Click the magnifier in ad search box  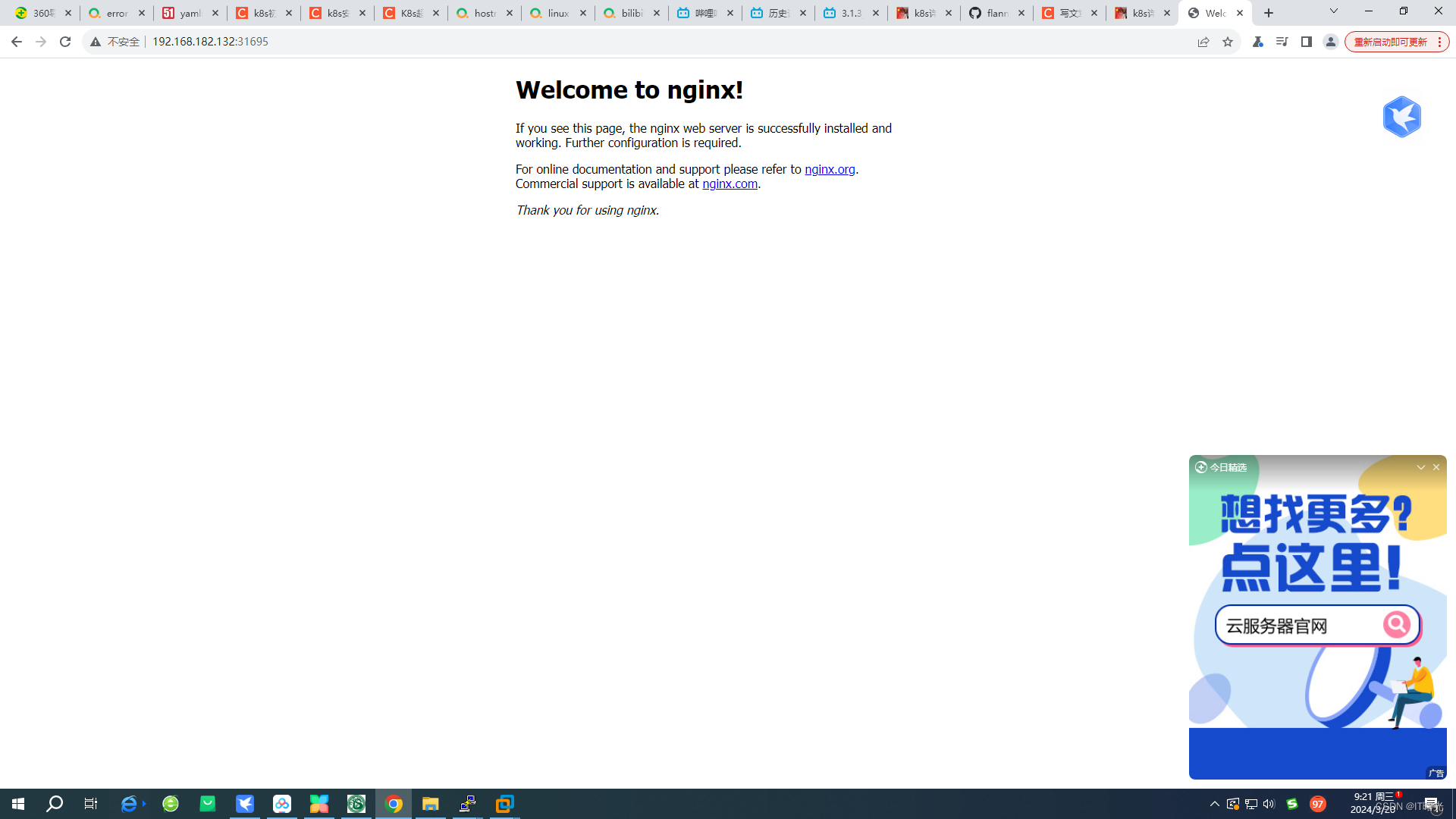click(1396, 625)
